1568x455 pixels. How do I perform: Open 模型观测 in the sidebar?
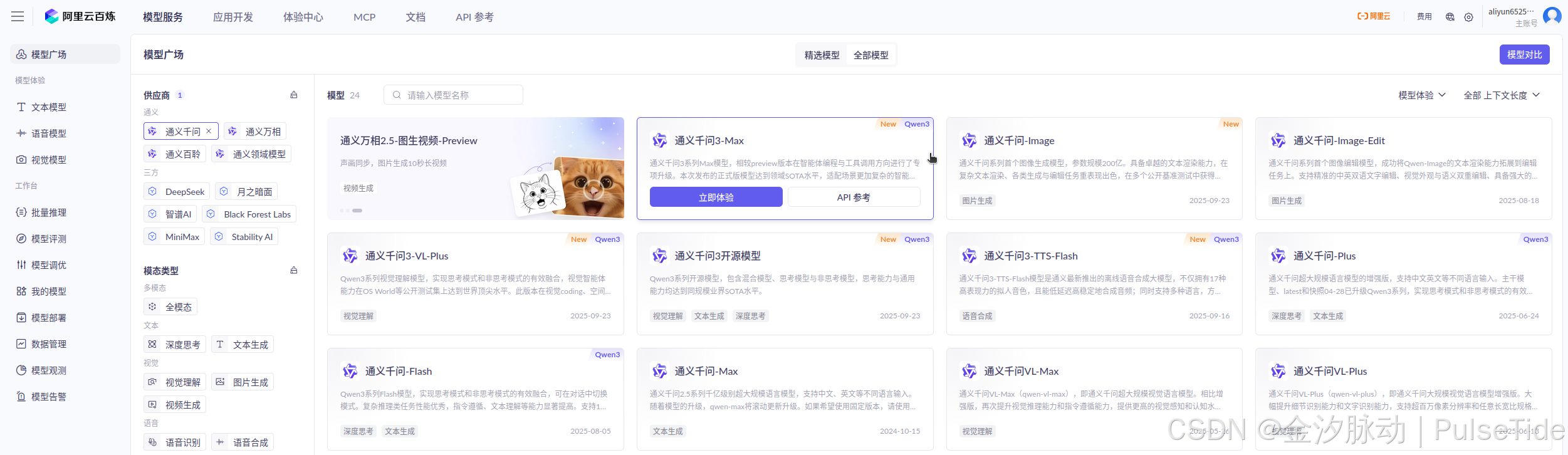(65, 370)
